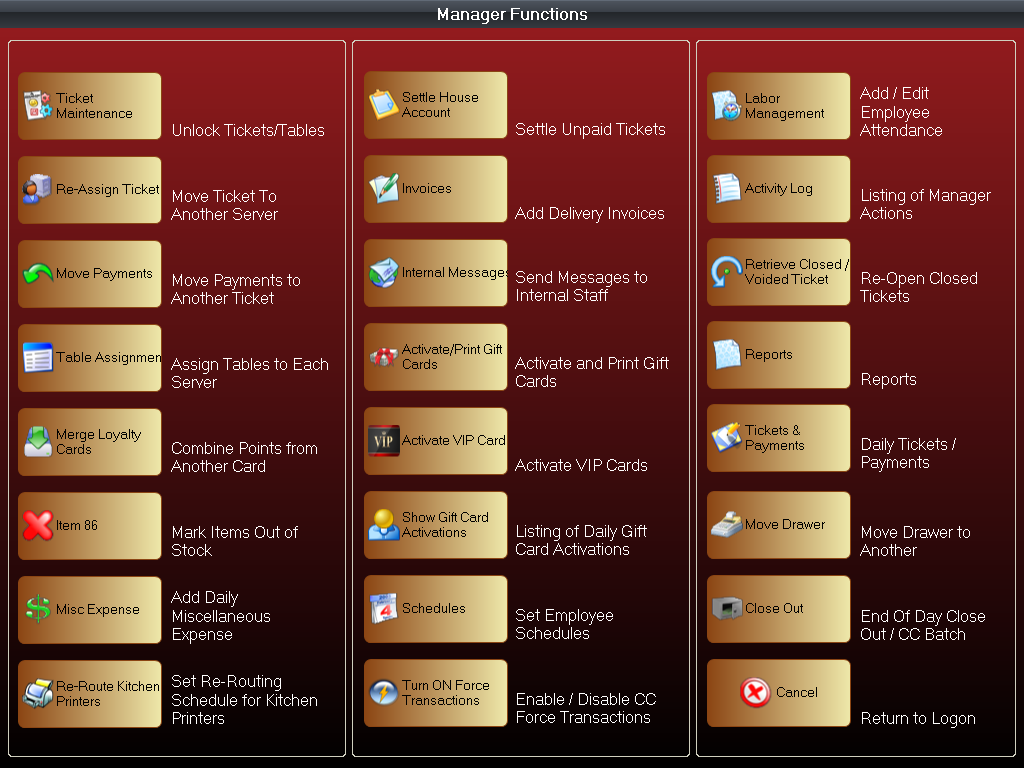Open the Invoices function

click(x=435, y=189)
